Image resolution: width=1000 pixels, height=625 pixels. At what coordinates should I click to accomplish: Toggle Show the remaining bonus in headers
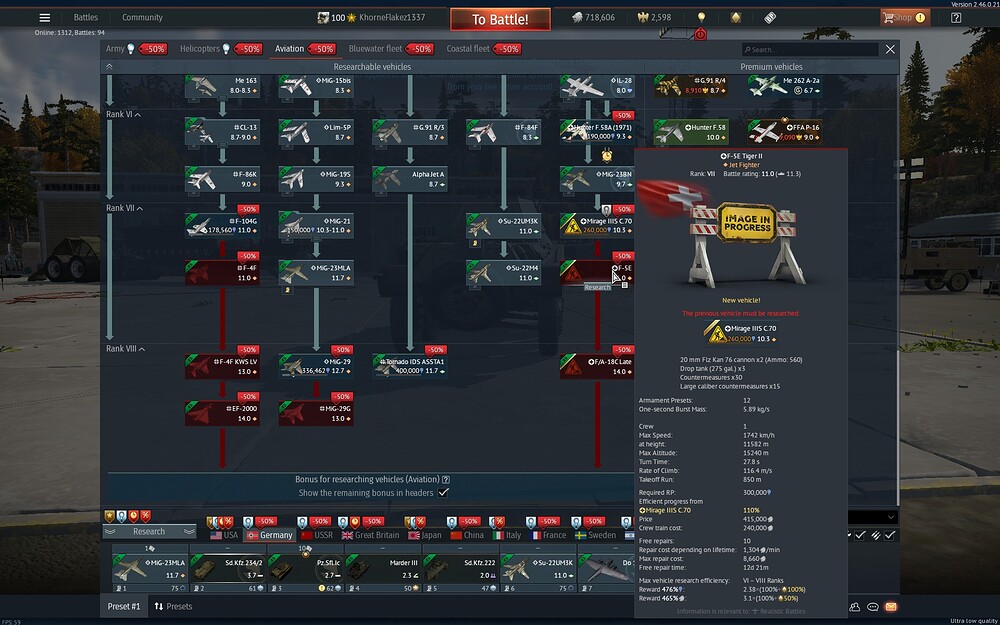pos(443,493)
